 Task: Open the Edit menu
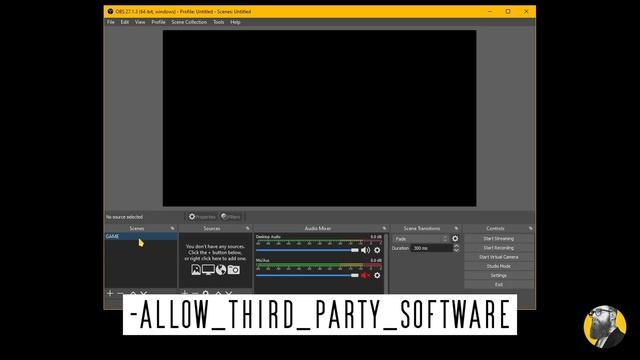tap(124, 22)
